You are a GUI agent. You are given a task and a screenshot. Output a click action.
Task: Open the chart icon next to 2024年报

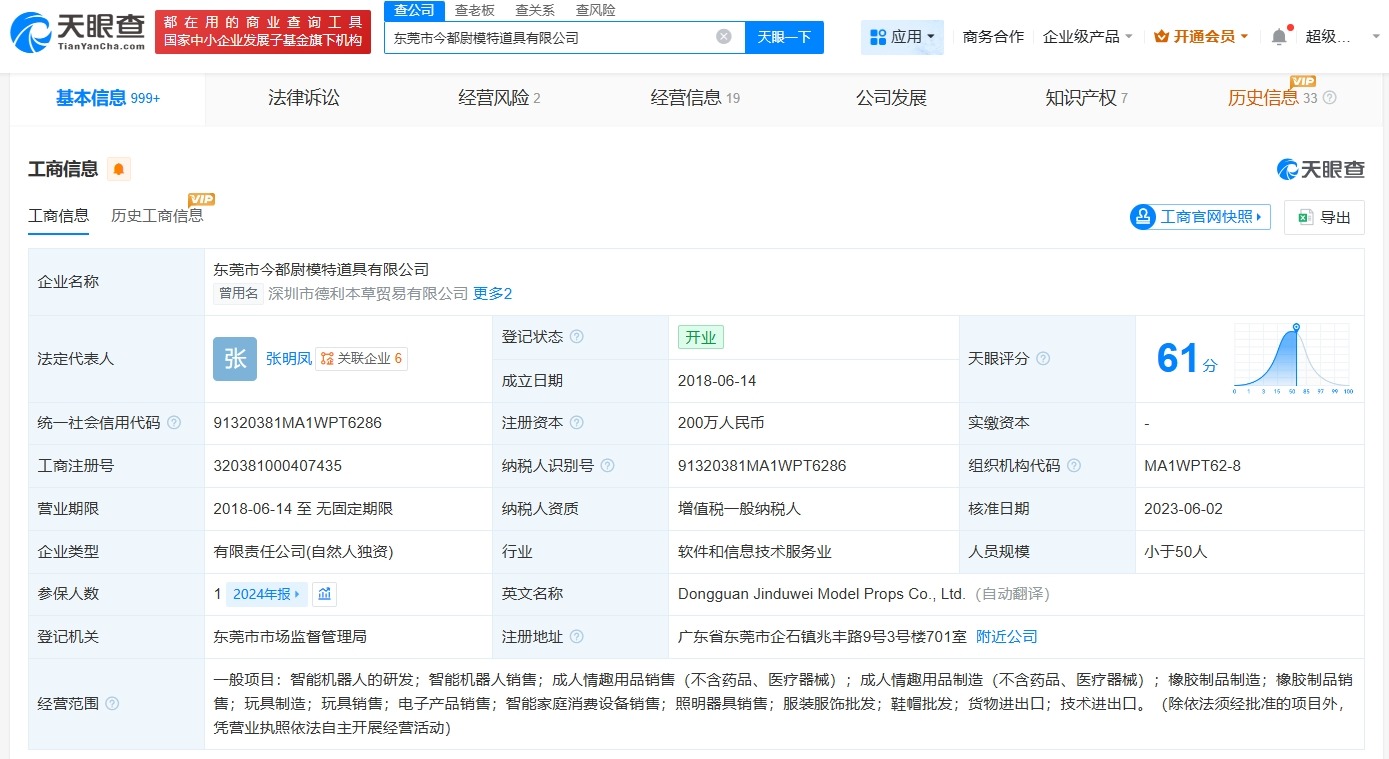point(326,593)
